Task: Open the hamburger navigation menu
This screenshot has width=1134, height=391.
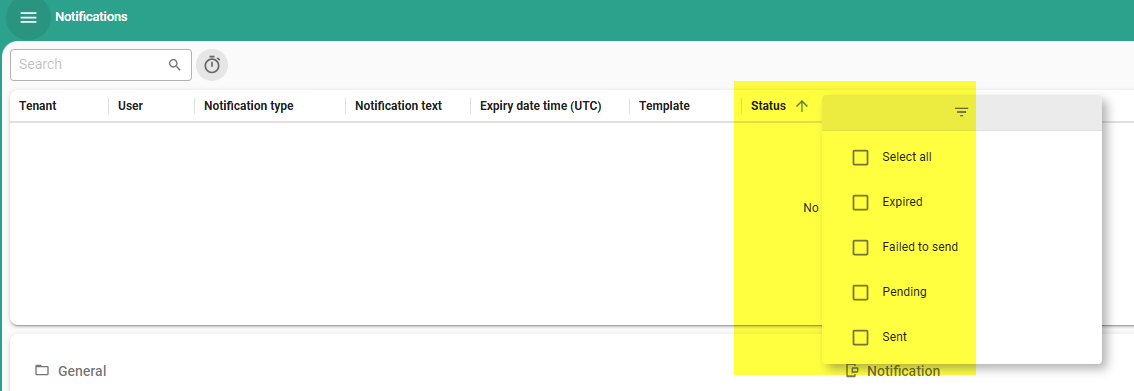Action: [28, 17]
